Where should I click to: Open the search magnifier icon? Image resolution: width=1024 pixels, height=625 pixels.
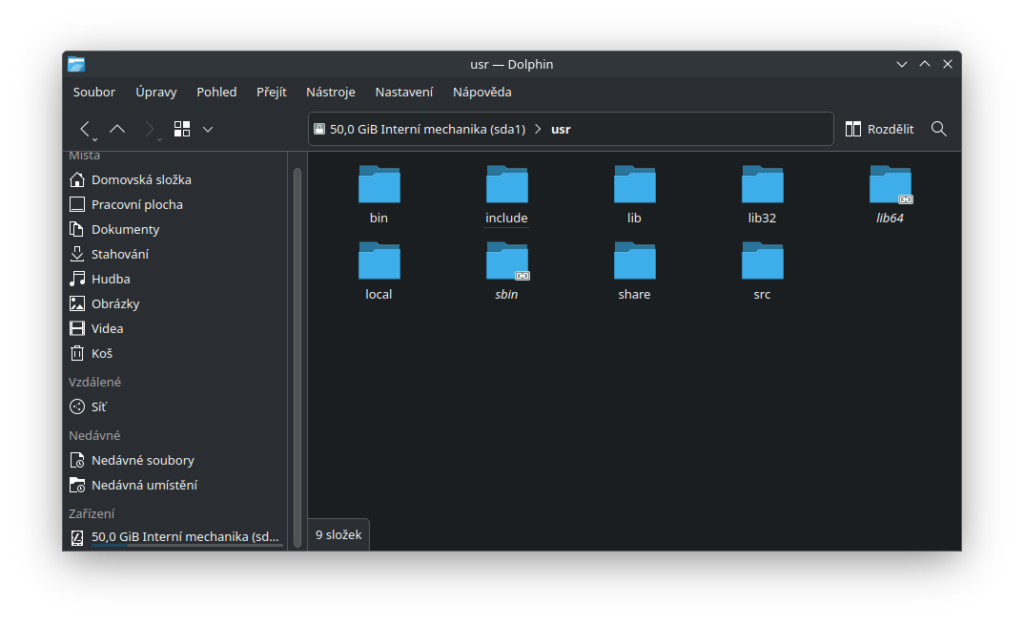pyautogui.click(x=939, y=129)
